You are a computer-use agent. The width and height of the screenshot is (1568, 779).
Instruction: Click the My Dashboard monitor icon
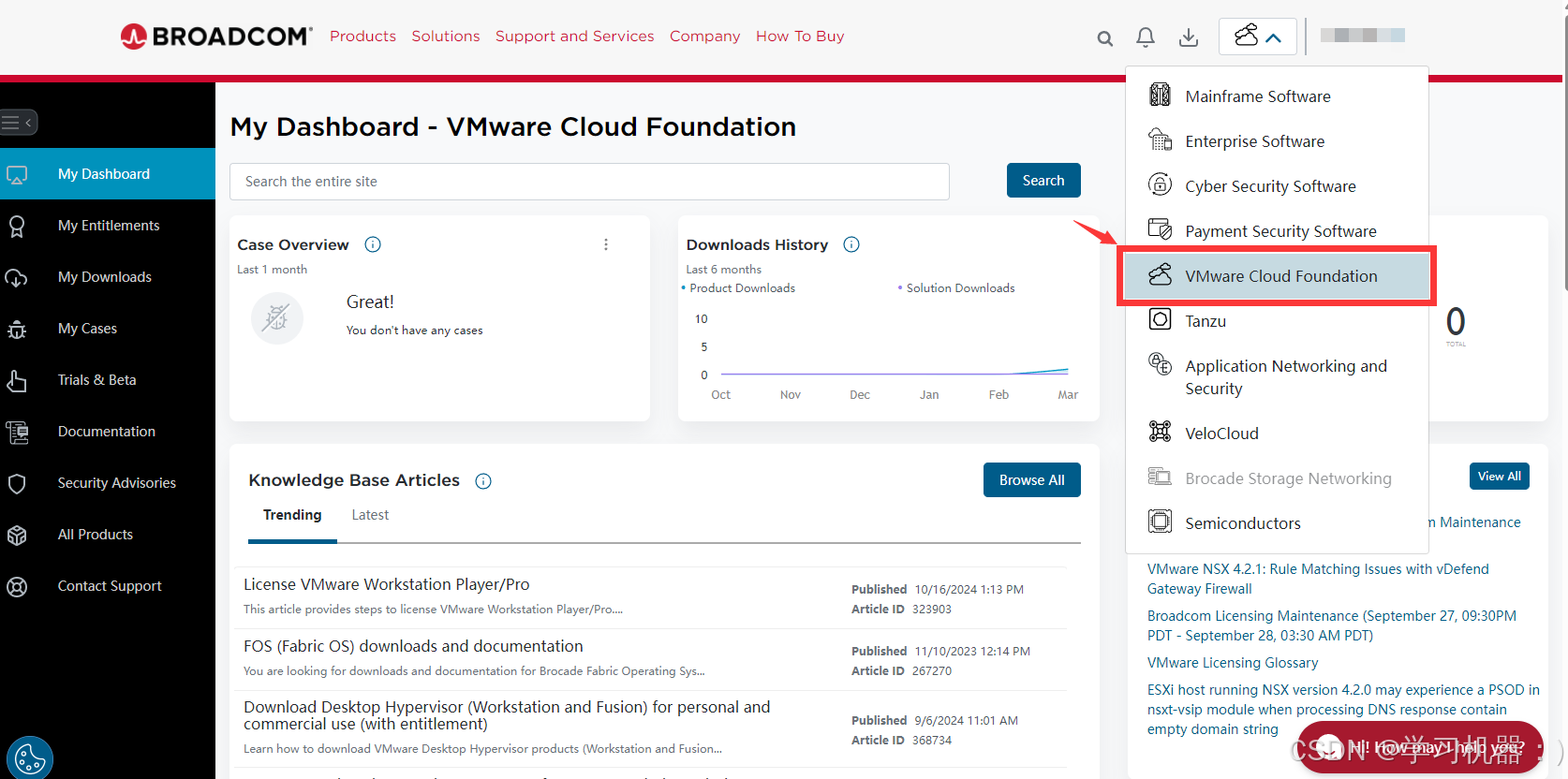(17, 174)
